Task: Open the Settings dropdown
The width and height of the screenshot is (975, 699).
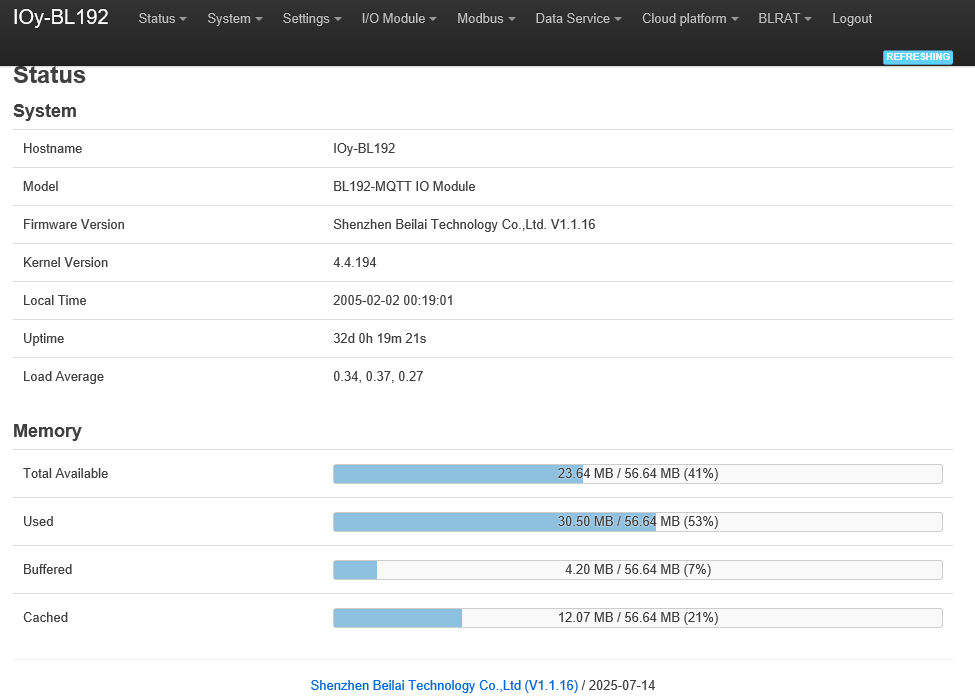Action: click(x=312, y=19)
